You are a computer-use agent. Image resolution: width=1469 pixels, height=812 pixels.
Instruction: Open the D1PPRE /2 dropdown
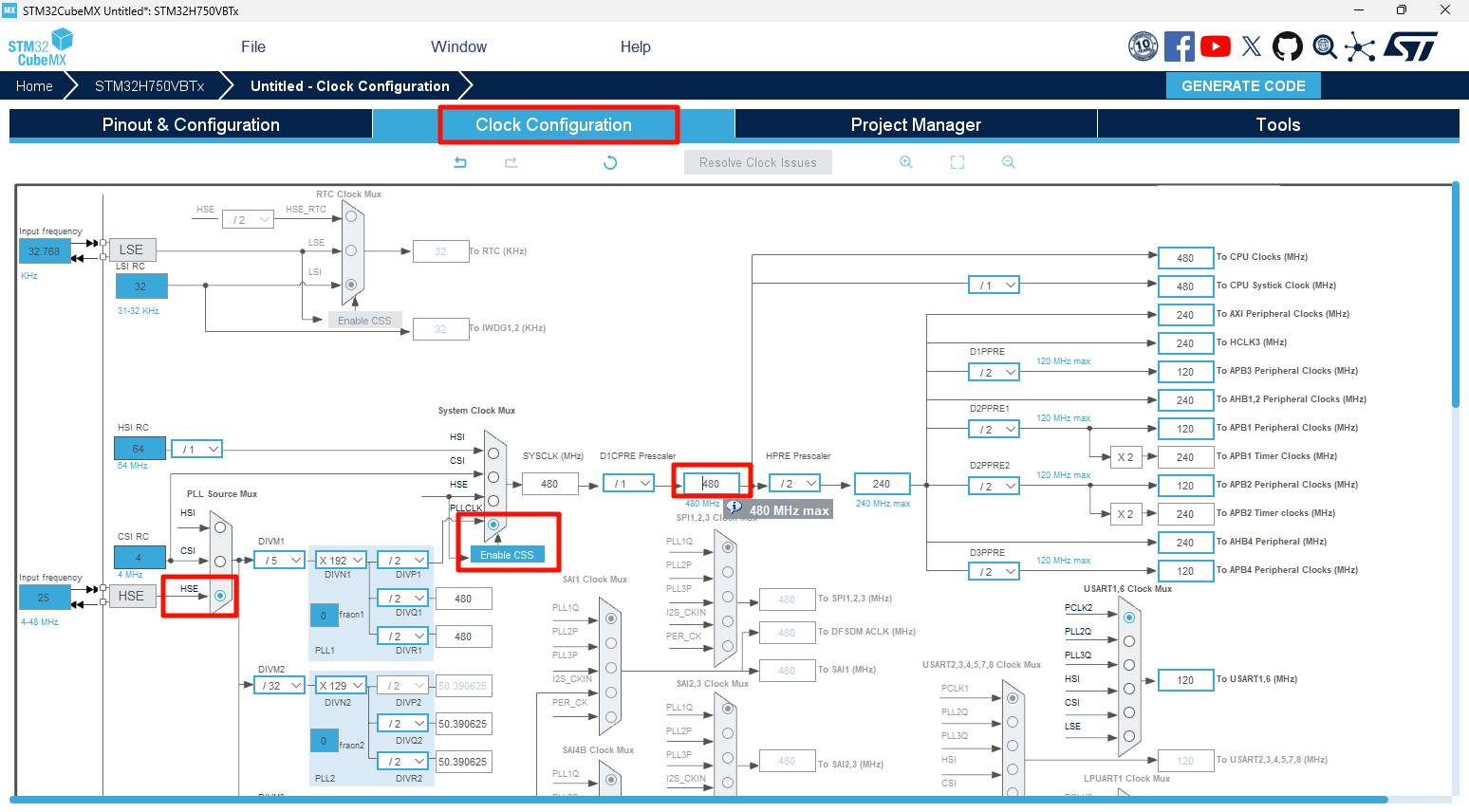pyautogui.click(x=995, y=372)
